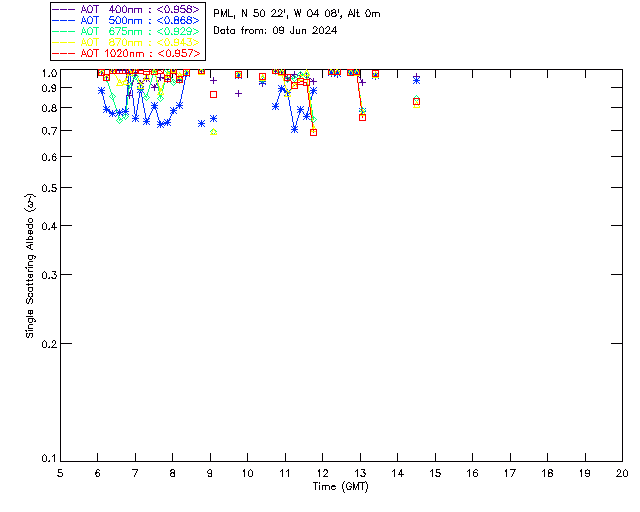Click the hour 6 label on the time axis
The width and height of the screenshot is (640, 512).
tap(98, 473)
